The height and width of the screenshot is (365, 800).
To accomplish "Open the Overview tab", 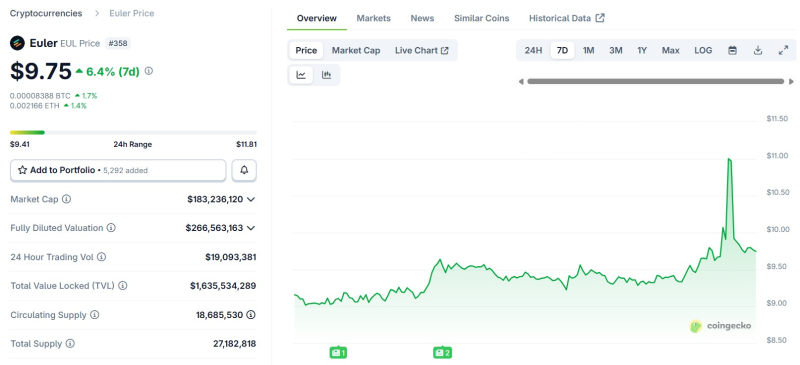I will click(317, 18).
